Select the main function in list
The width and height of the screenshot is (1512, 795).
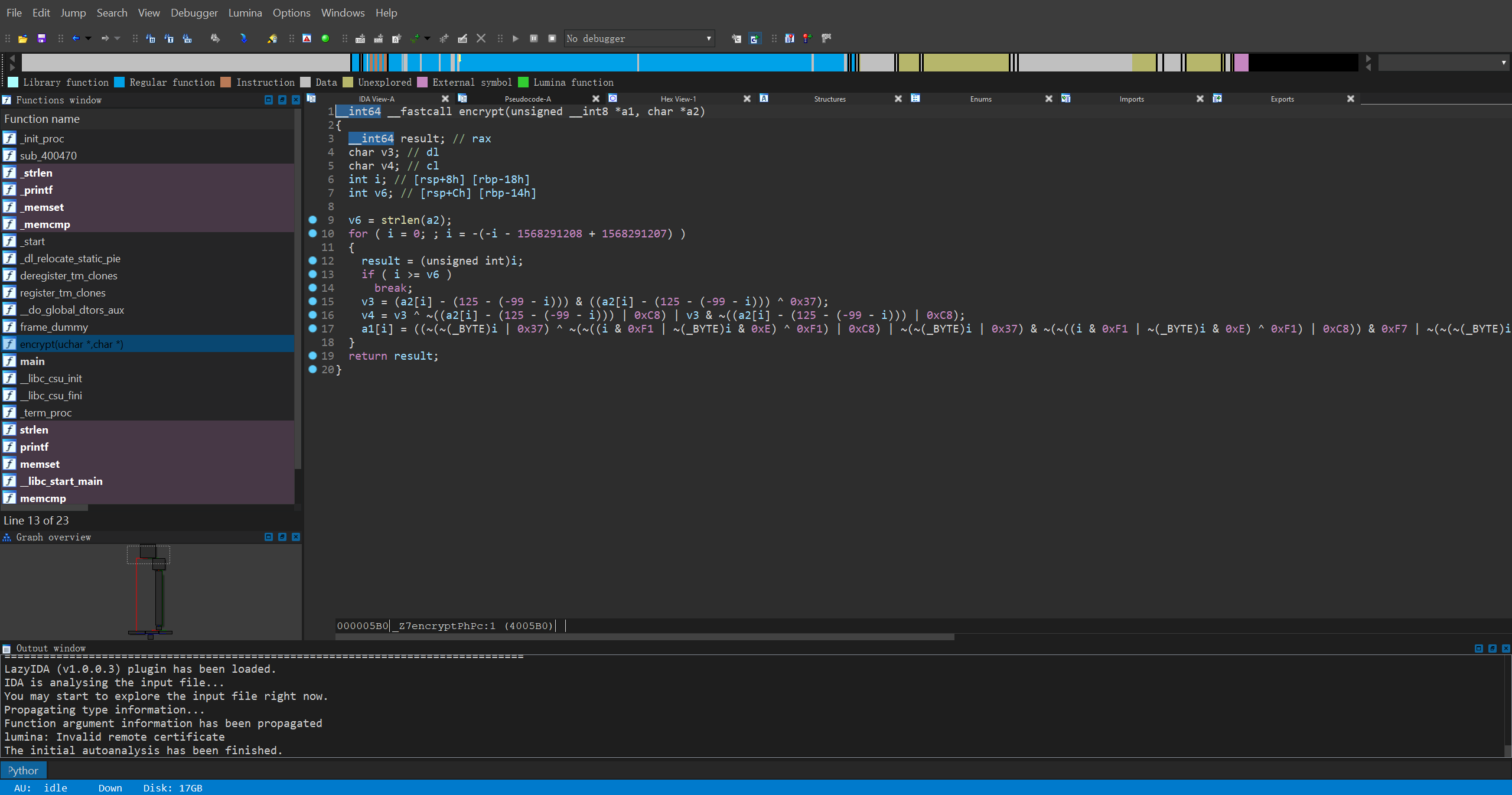[32, 361]
